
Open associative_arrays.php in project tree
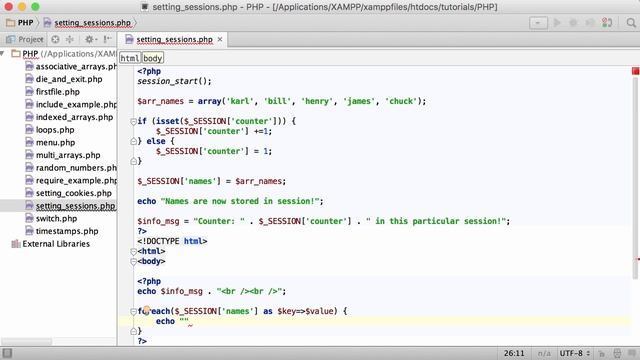tap(71, 66)
